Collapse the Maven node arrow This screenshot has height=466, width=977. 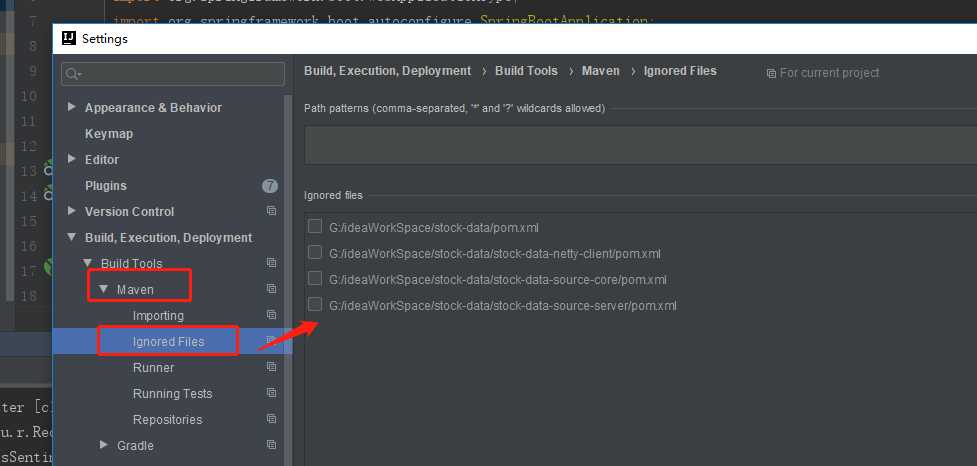pyautogui.click(x=103, y=290)
